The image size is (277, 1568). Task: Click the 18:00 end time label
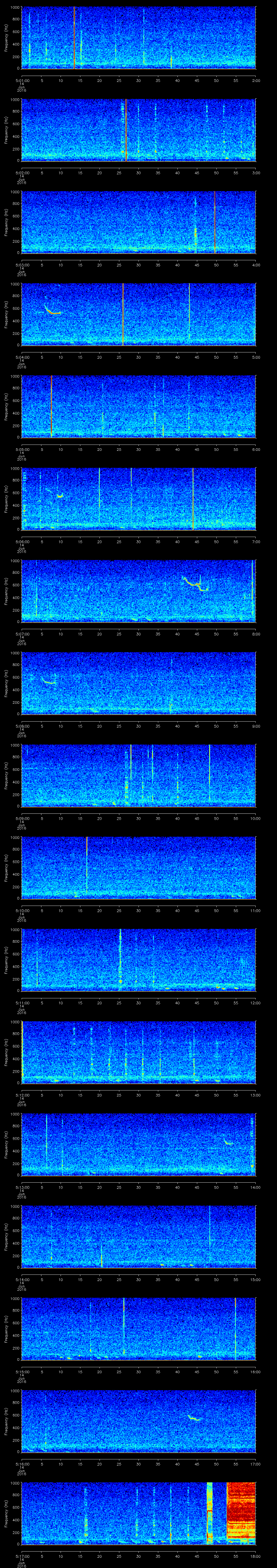tap(255, 1556)
